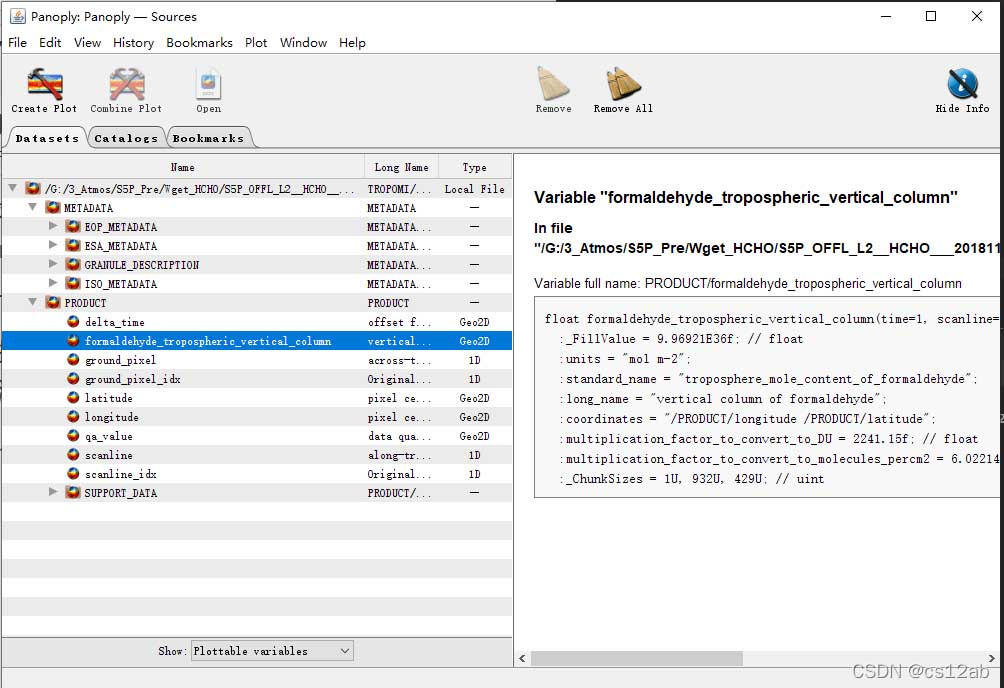The width and height of the screenshot is (1004, 688).
Task: Click the Hide Info icon
Action: (x=962, y=84)
